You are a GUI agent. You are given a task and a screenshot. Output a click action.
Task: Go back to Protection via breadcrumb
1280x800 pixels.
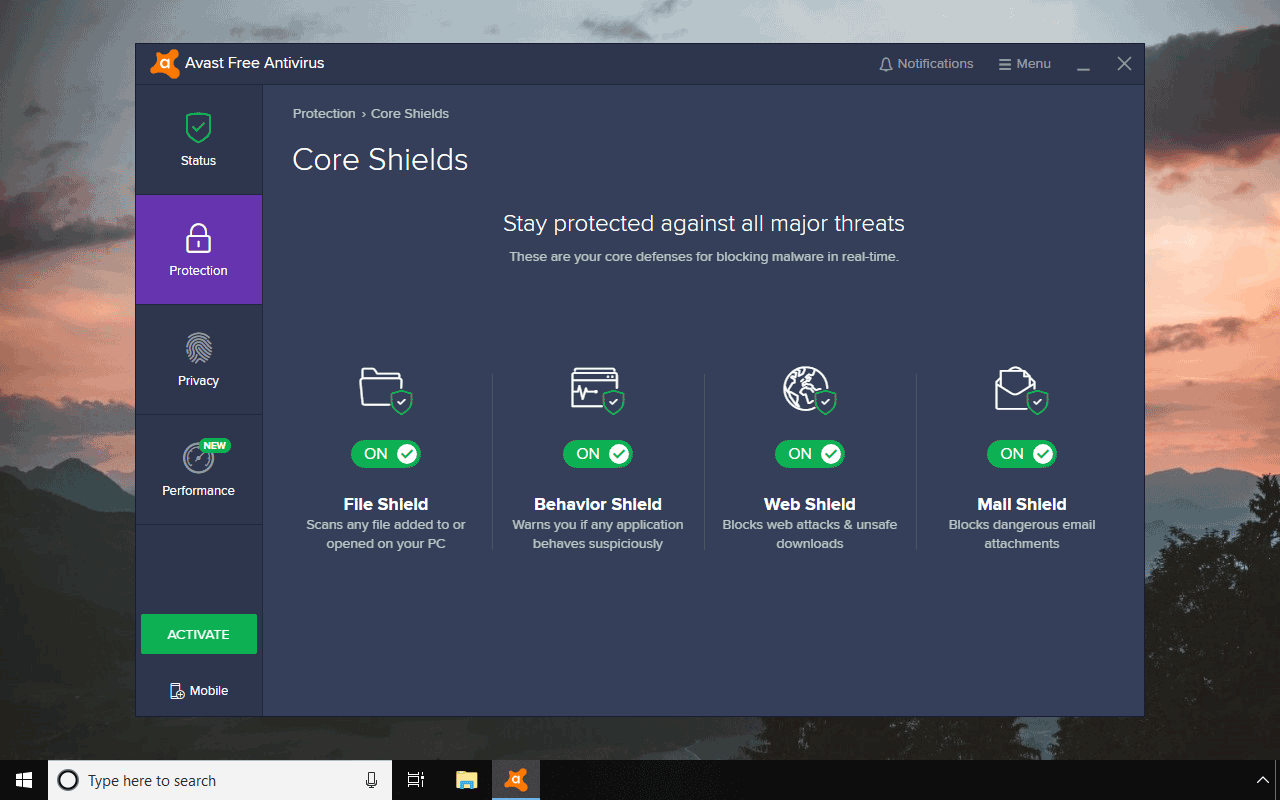(x=324, y=114)
